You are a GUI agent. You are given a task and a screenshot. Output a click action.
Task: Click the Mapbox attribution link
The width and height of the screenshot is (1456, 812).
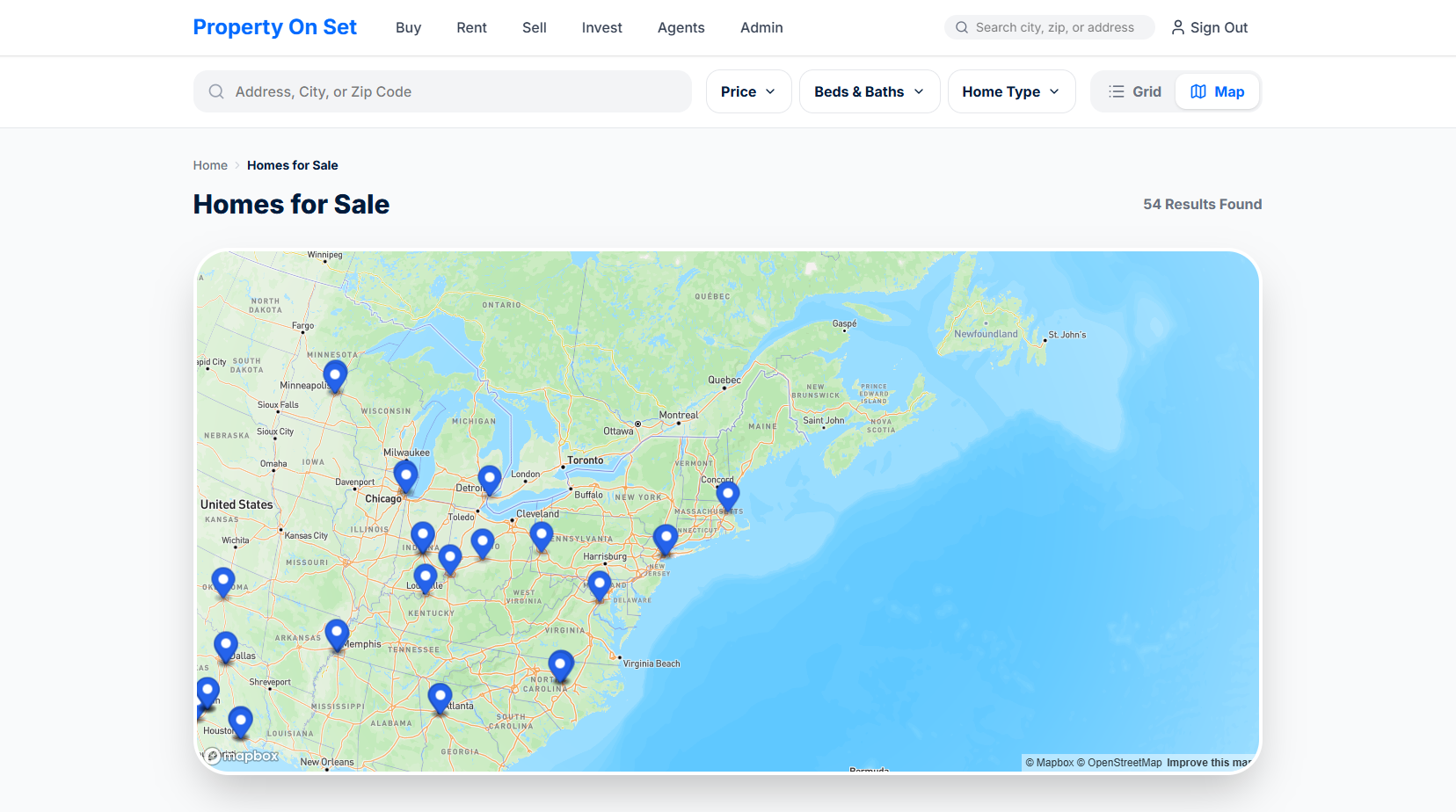1050,763
